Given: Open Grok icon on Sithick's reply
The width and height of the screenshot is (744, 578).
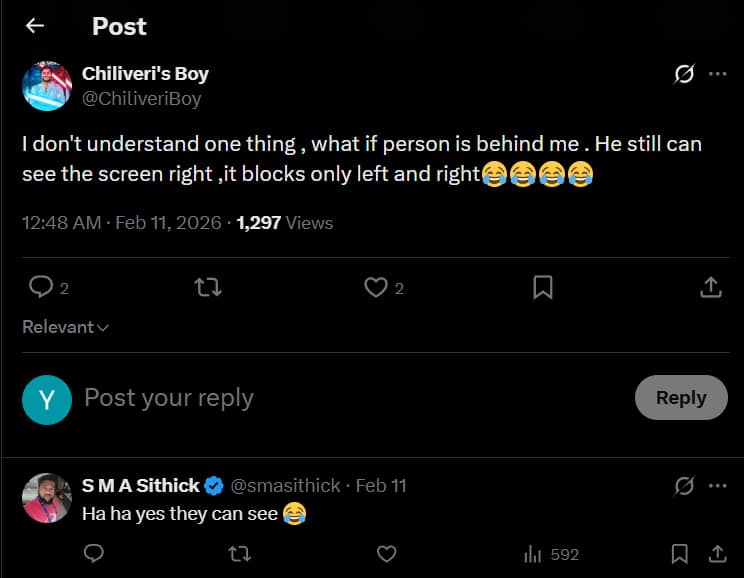Looking at the screenshot, I should click(685, 486).
